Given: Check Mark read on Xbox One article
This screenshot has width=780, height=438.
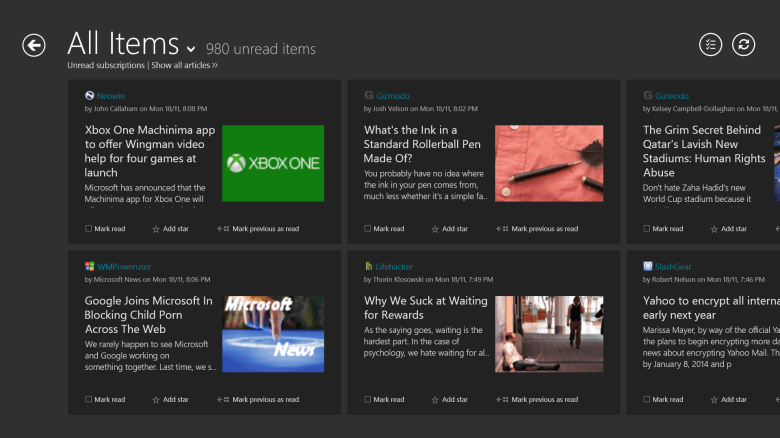Looking at the screenshot, I should [89, 229].
